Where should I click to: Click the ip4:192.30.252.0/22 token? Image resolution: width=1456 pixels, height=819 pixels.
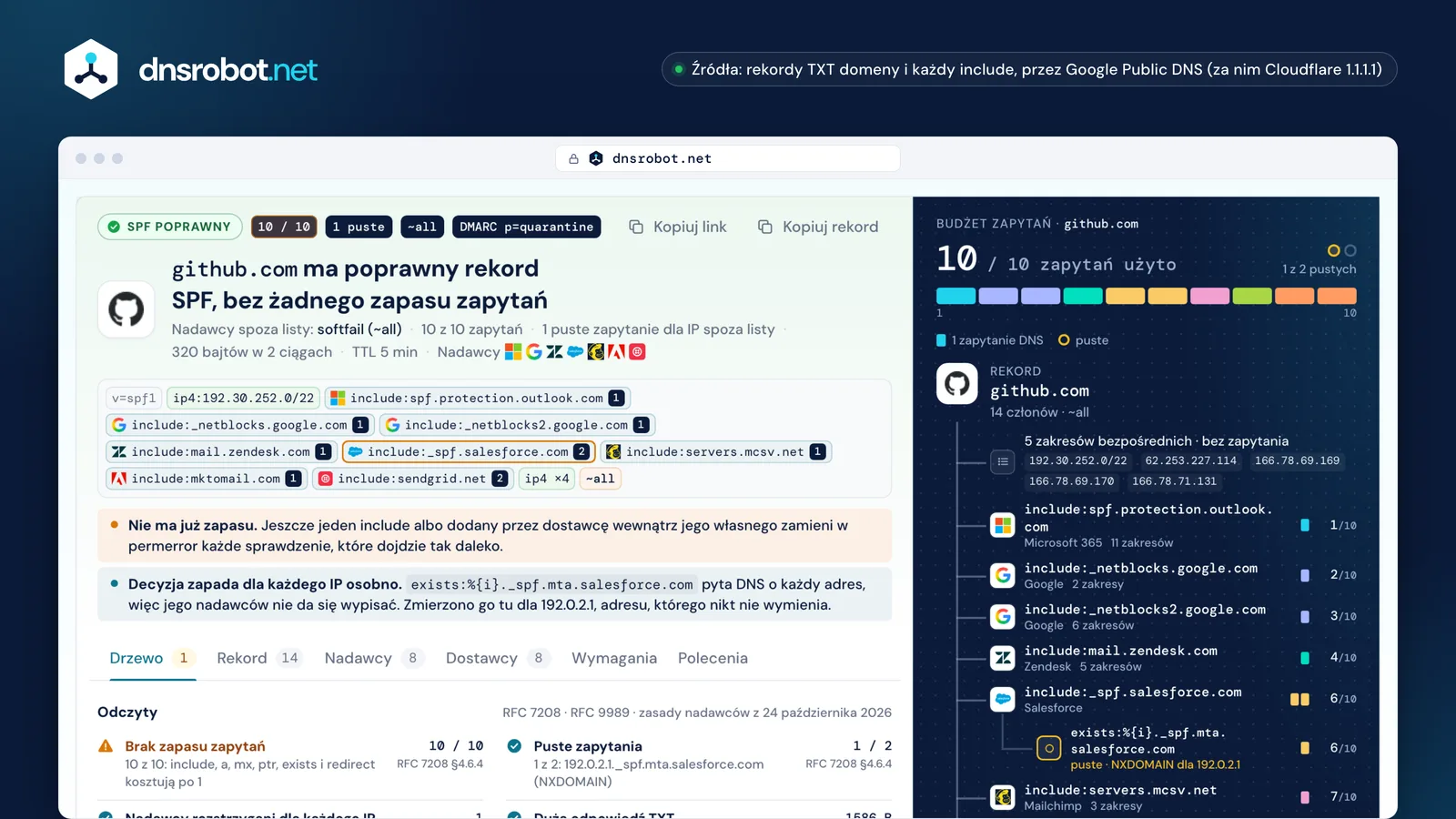click(x=243, y=398)
